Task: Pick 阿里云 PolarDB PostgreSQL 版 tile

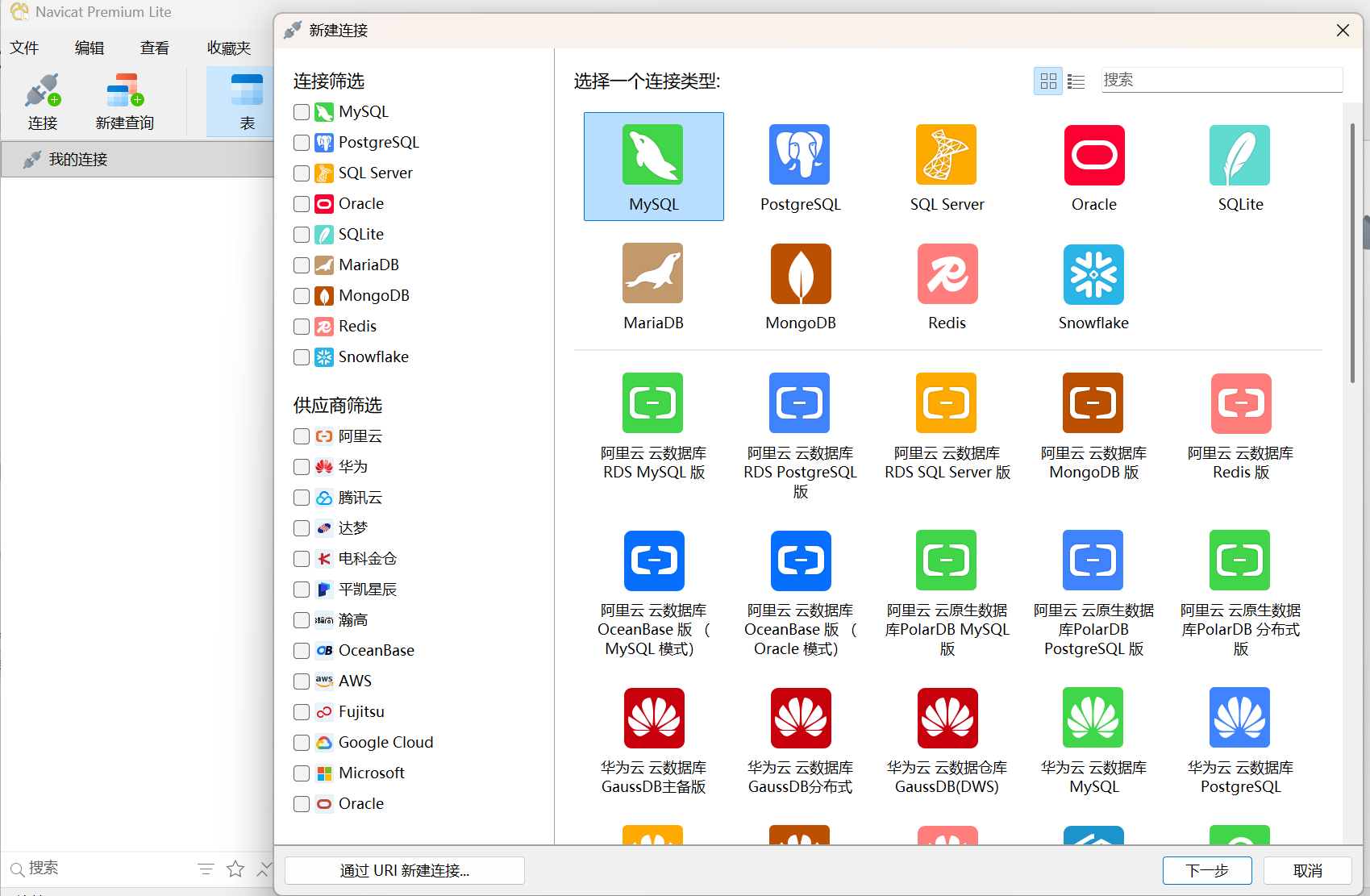Action: point(1093,594)
